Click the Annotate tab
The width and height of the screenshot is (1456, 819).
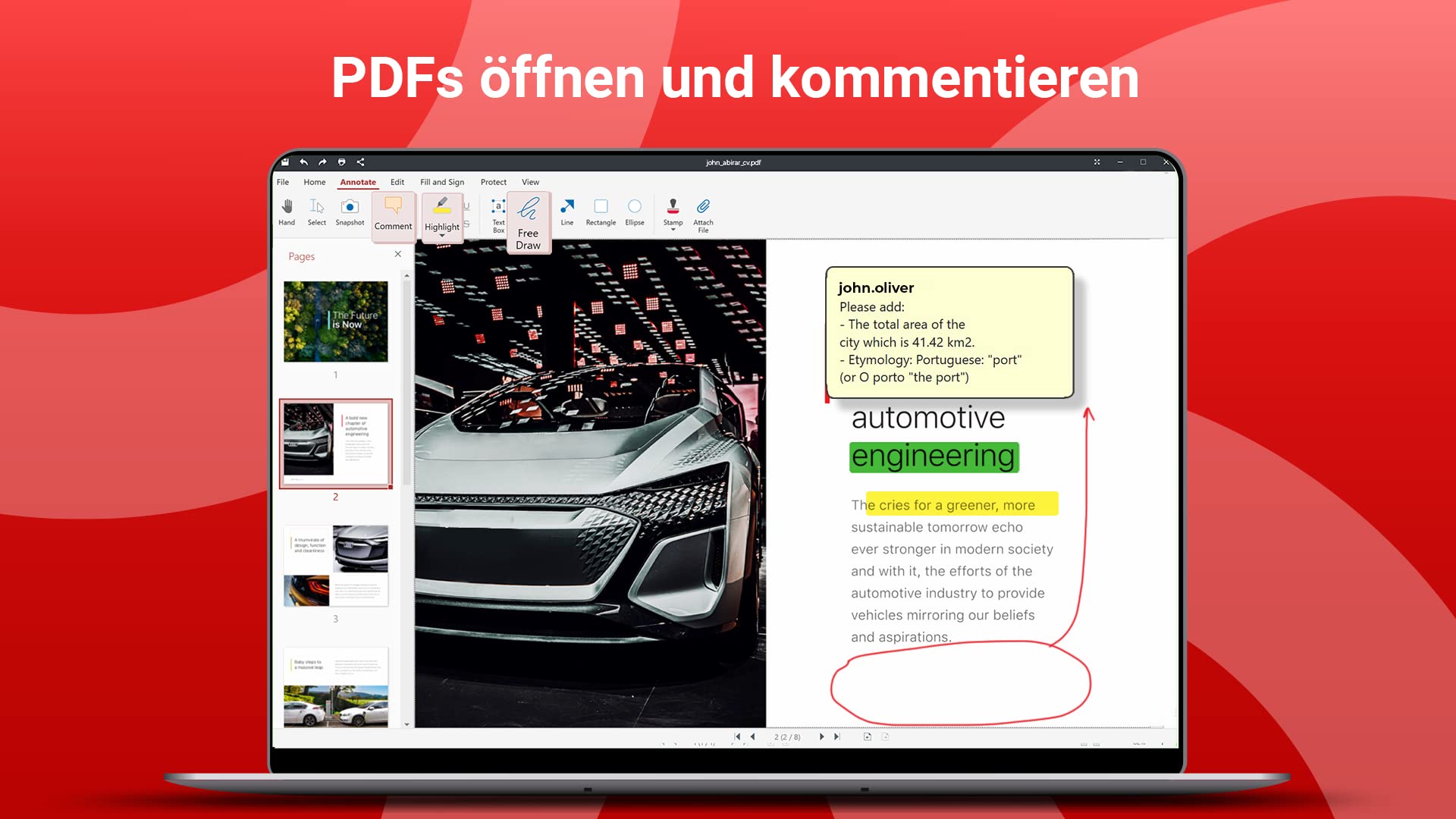[x=358, y=182]
